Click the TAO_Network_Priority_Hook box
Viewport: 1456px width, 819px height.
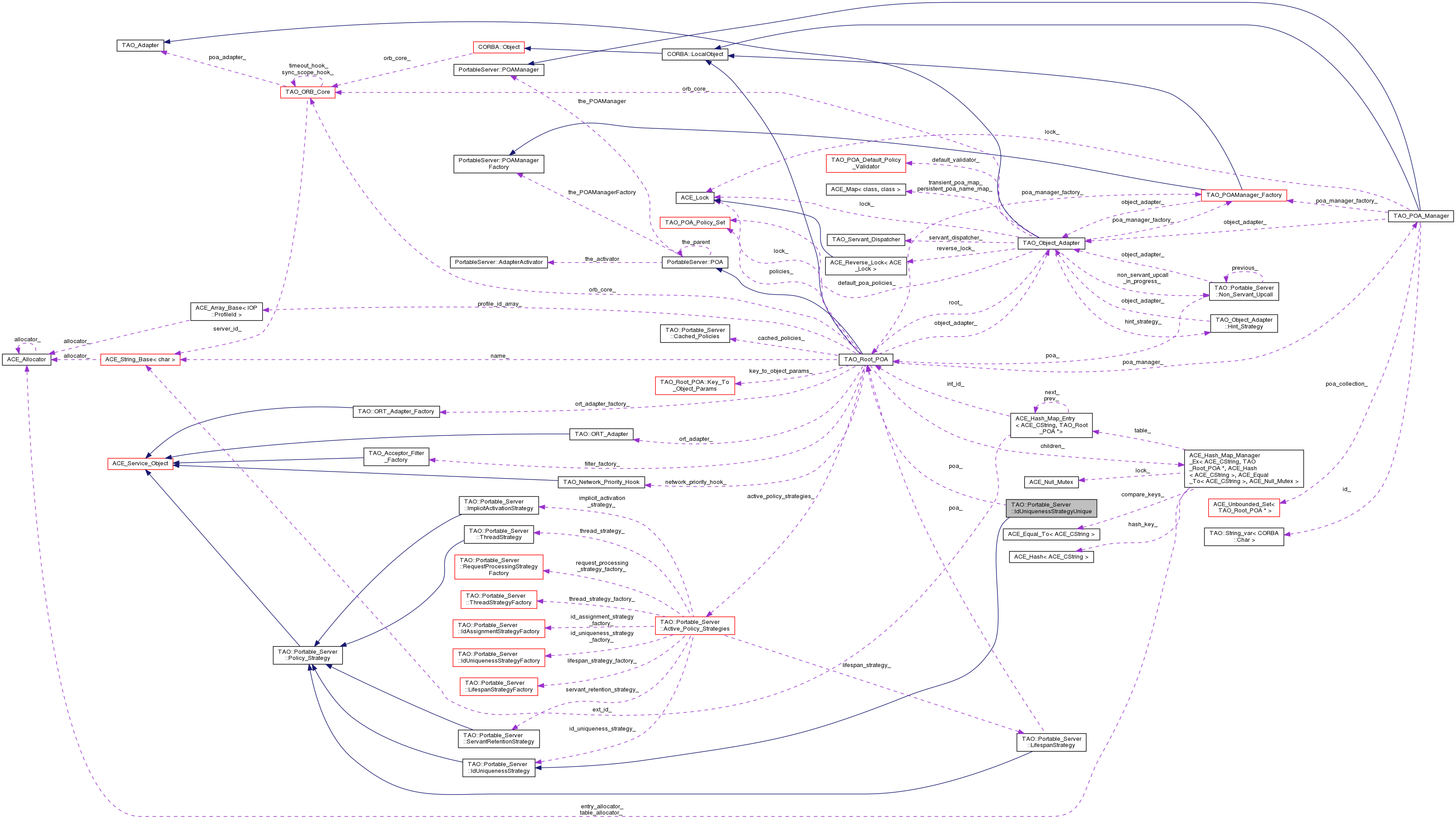[x=601, y=482]
